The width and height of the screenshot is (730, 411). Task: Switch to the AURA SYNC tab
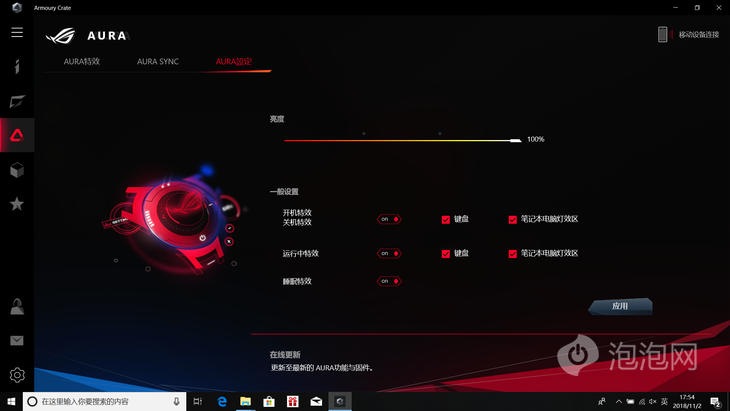(158, 61)
